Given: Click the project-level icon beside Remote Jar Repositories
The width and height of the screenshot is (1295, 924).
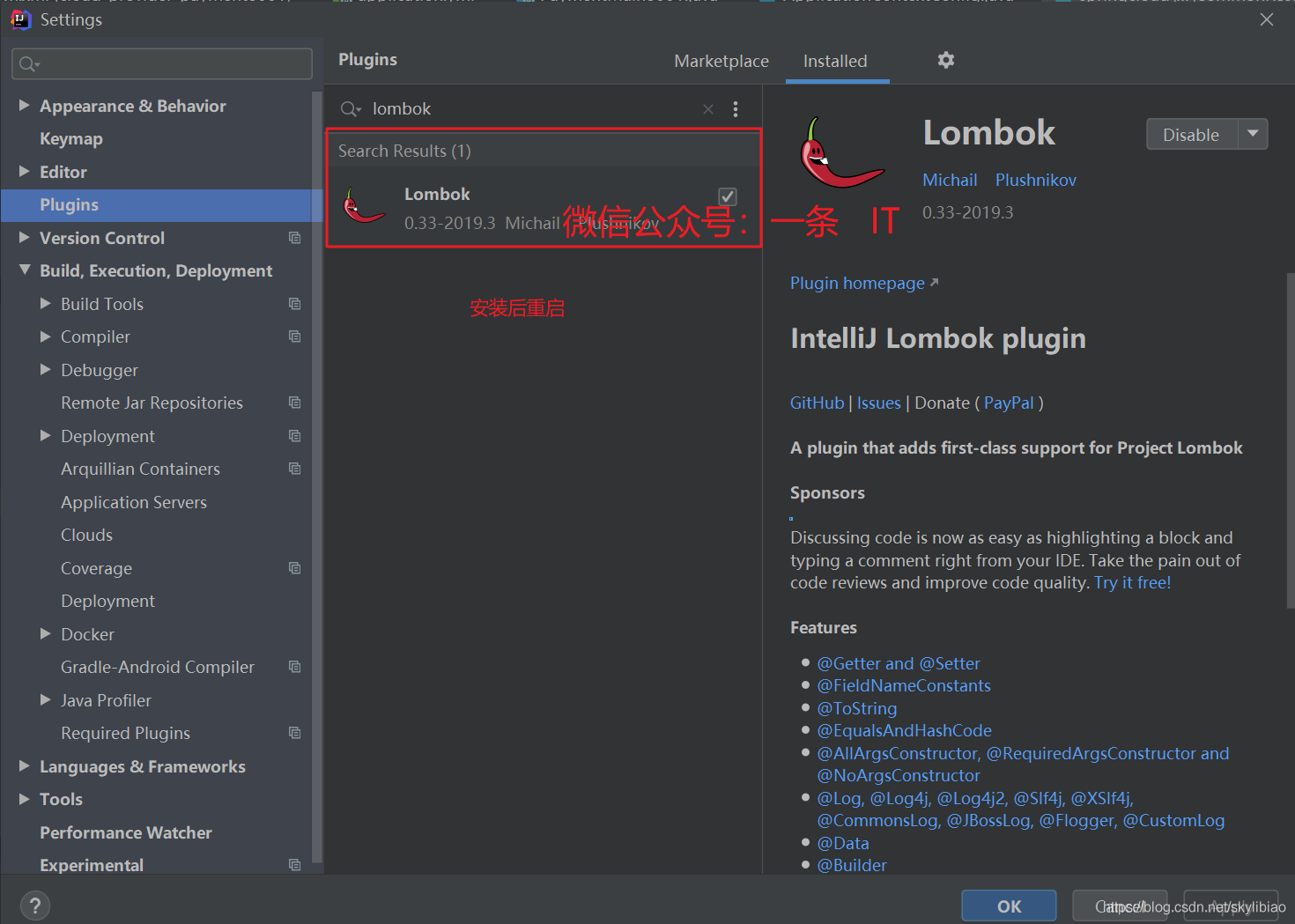Looking at the screenshot, I should pos(294,403).
